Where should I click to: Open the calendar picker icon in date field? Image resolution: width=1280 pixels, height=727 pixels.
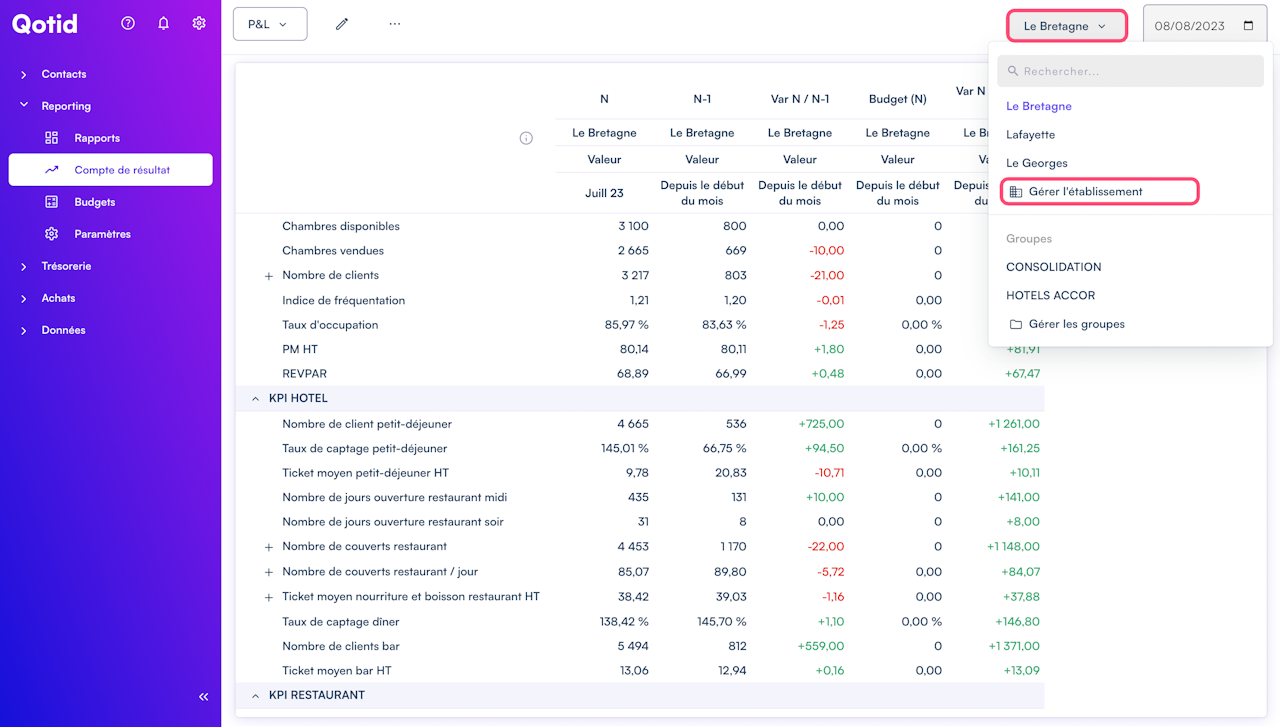pyautogui.click(x=1248, y=26)
